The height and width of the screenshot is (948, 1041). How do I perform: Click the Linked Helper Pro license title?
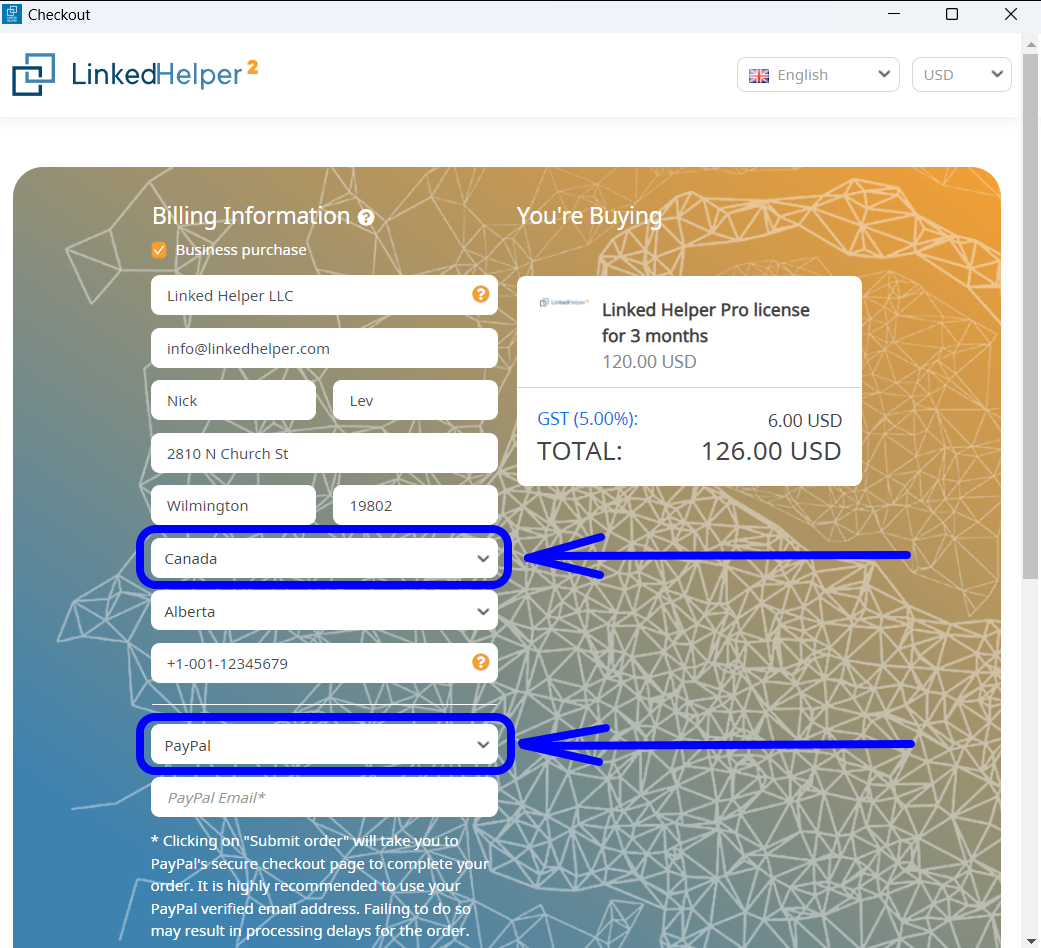click(705, 323)
